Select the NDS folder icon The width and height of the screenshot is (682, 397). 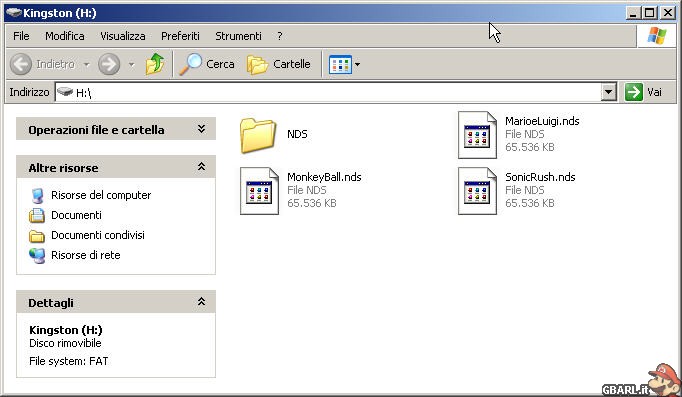click(x=257, y=135)
